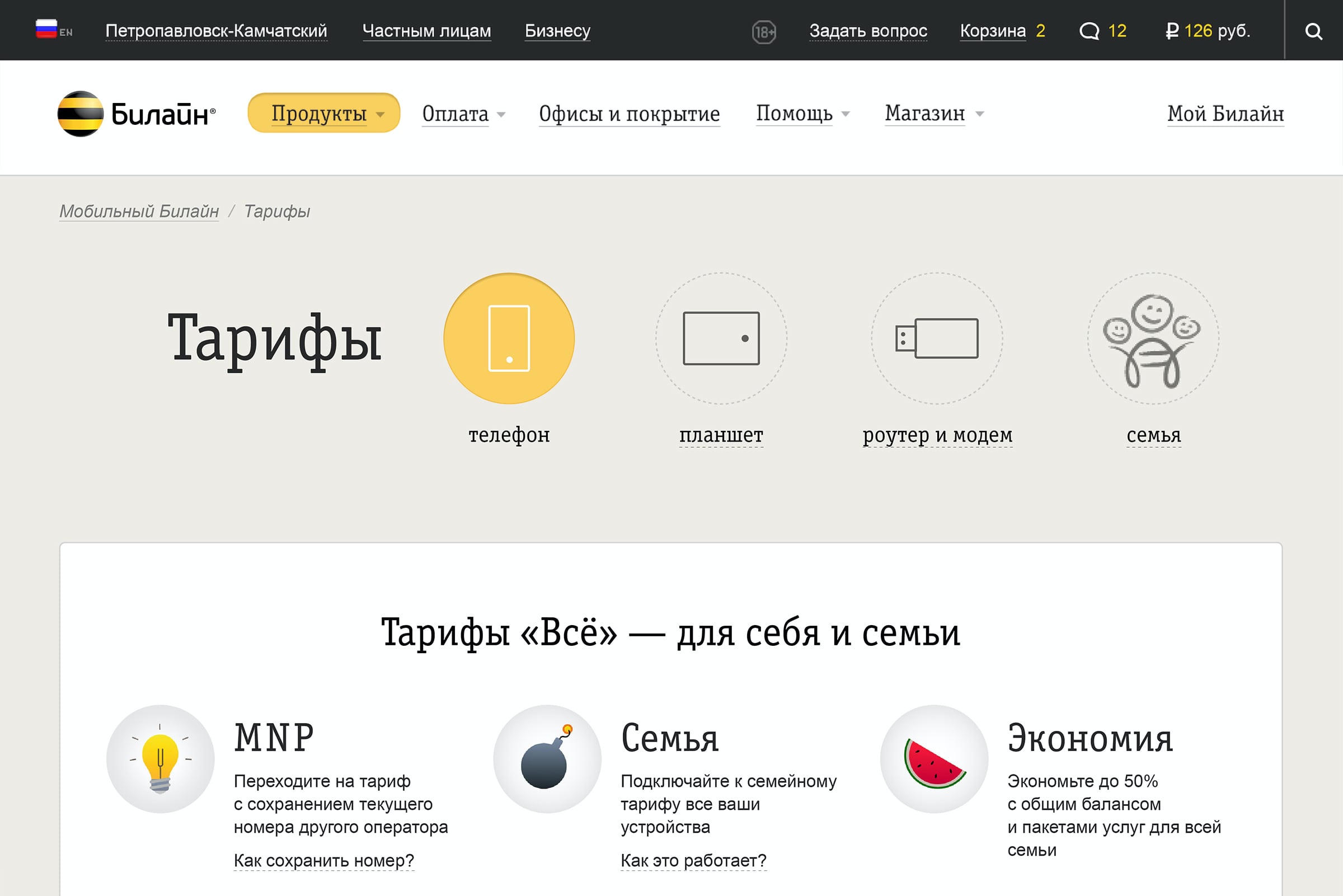
Task: Click the MNP lightbulb icon
Action: click(x=160, y=758)
